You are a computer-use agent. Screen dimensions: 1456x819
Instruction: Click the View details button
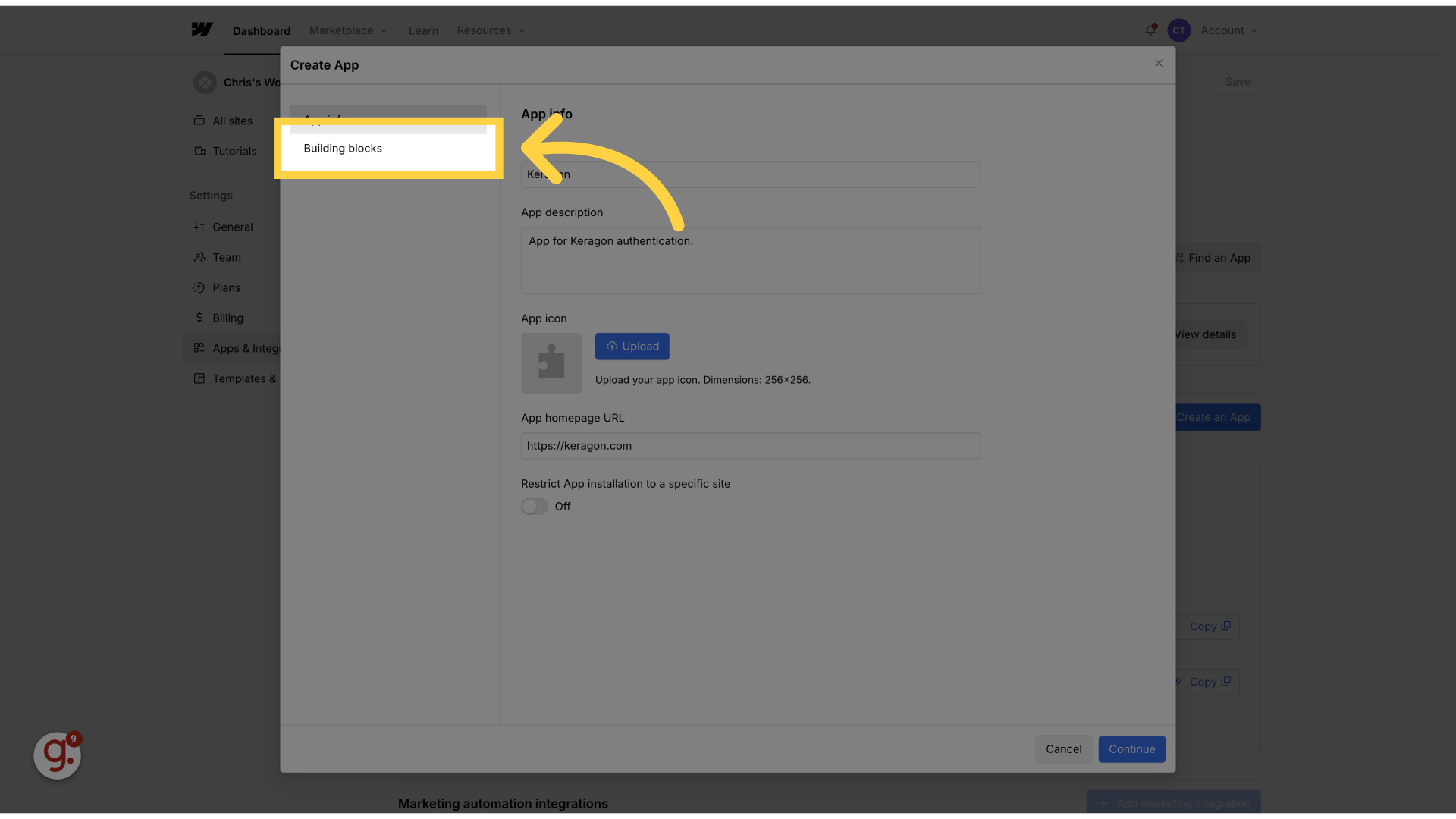point(1210,334)
